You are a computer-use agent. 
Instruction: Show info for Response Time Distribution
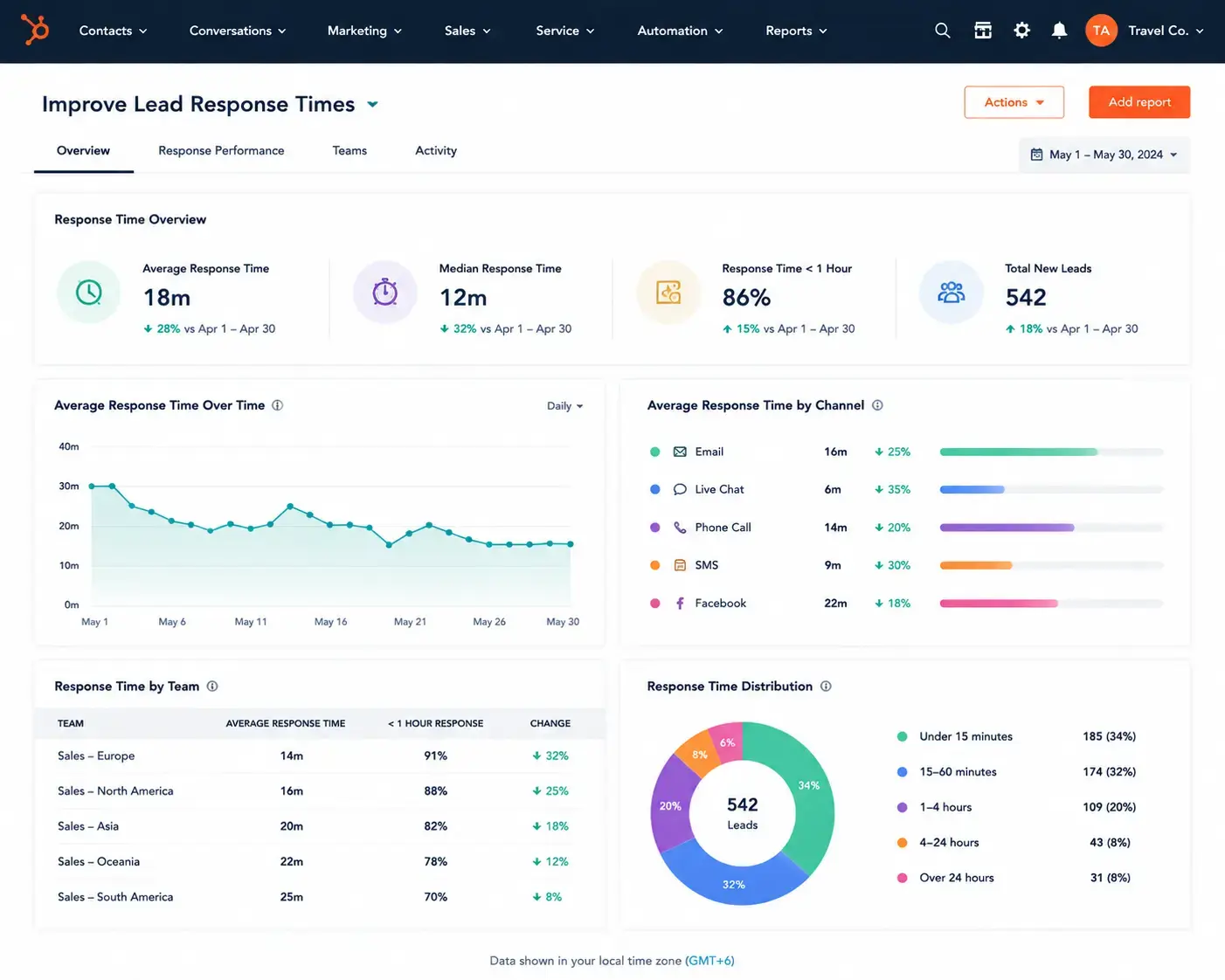click(x=826, y=687)
